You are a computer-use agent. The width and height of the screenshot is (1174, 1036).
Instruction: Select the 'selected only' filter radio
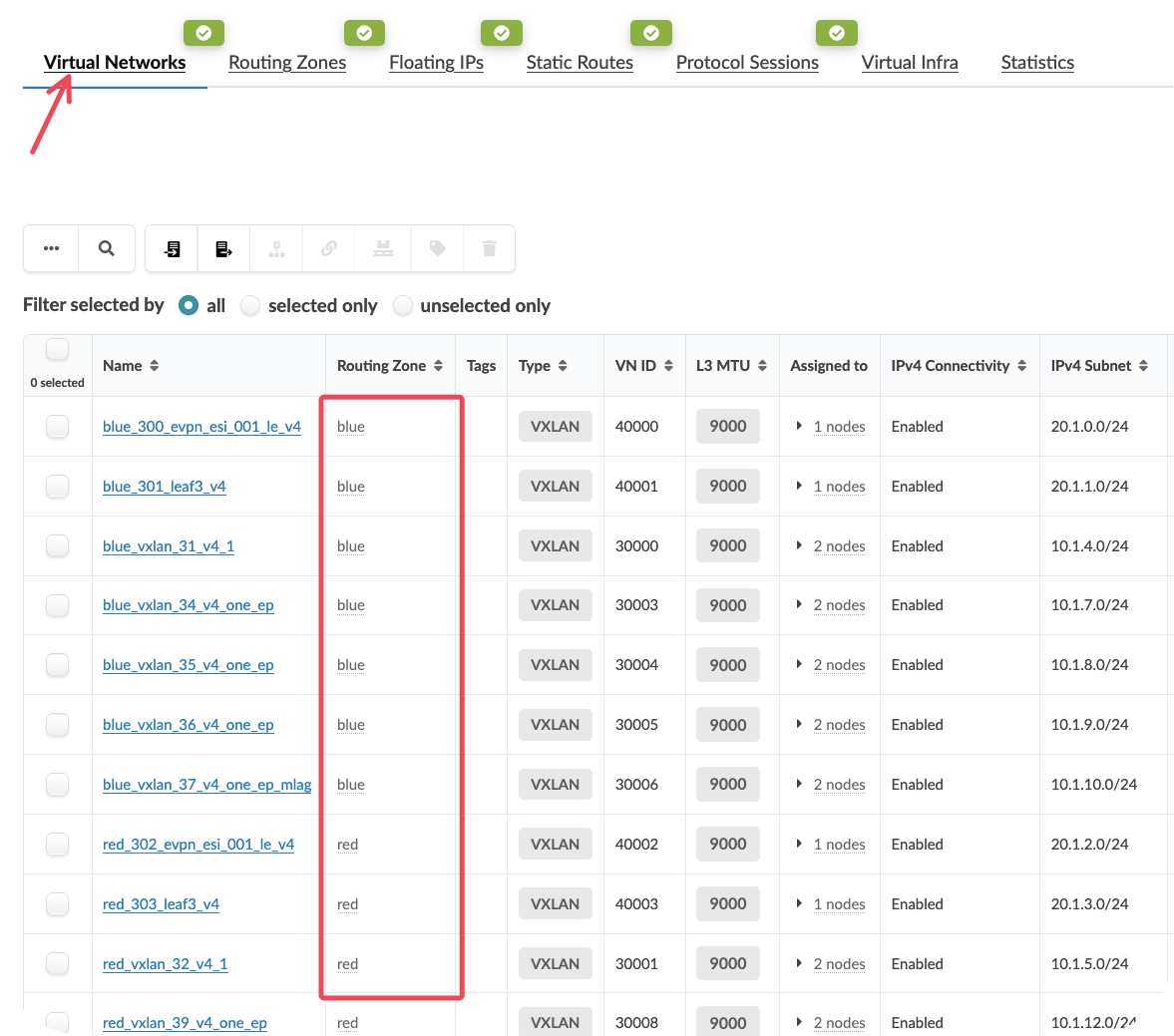251,306
